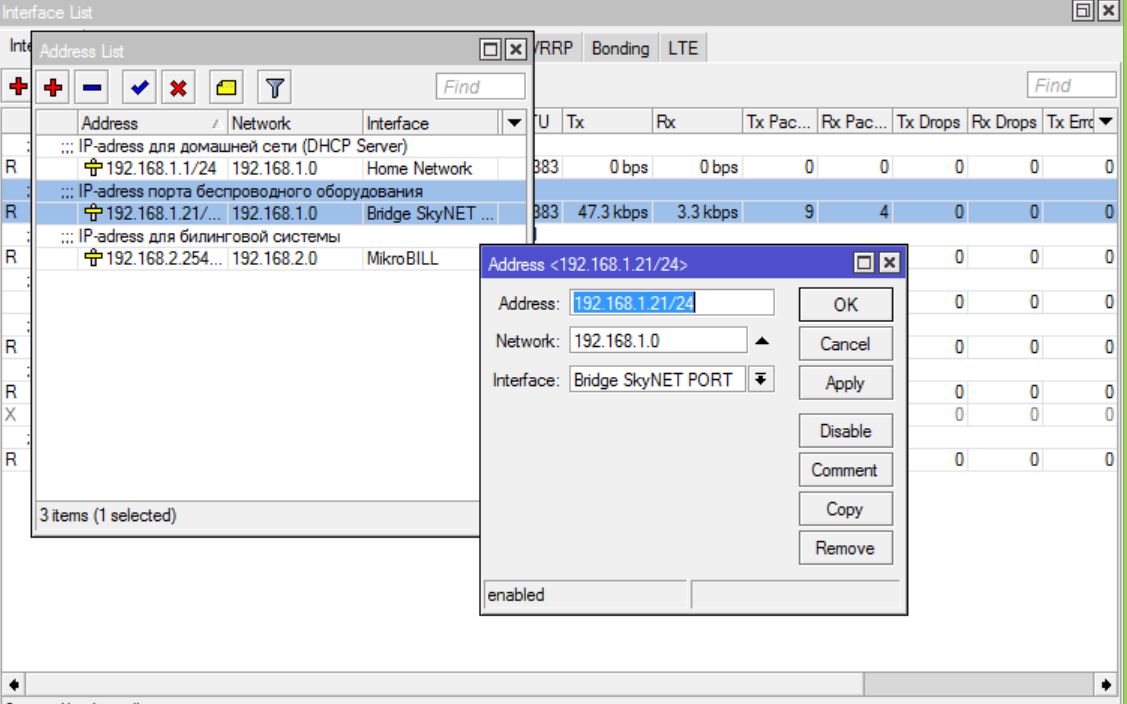Click the red plus Add button in Address List
The image size is (1127, 704).
pyautogui.click(x=51, y=88)
